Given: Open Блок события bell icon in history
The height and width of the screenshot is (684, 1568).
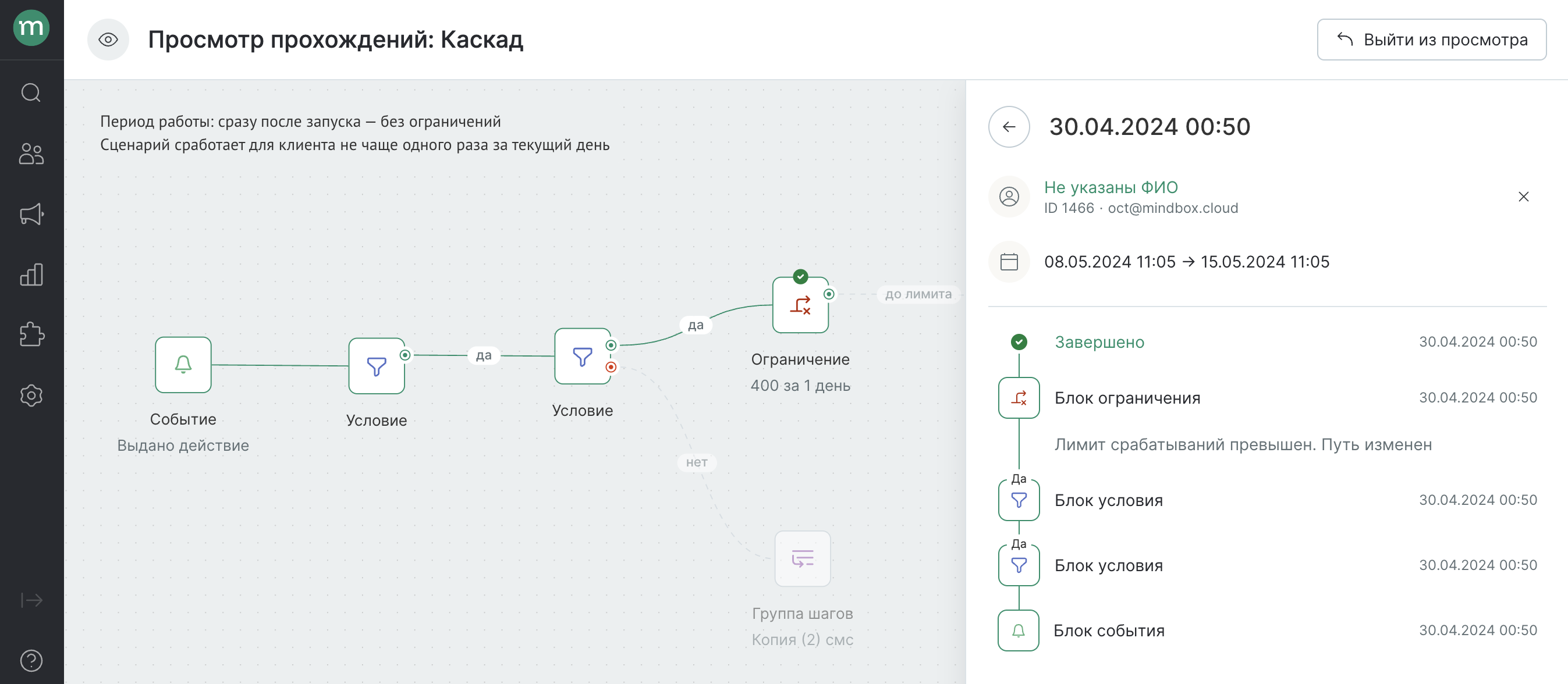Looking at the screenshot, I should (x=1019, y=630).
